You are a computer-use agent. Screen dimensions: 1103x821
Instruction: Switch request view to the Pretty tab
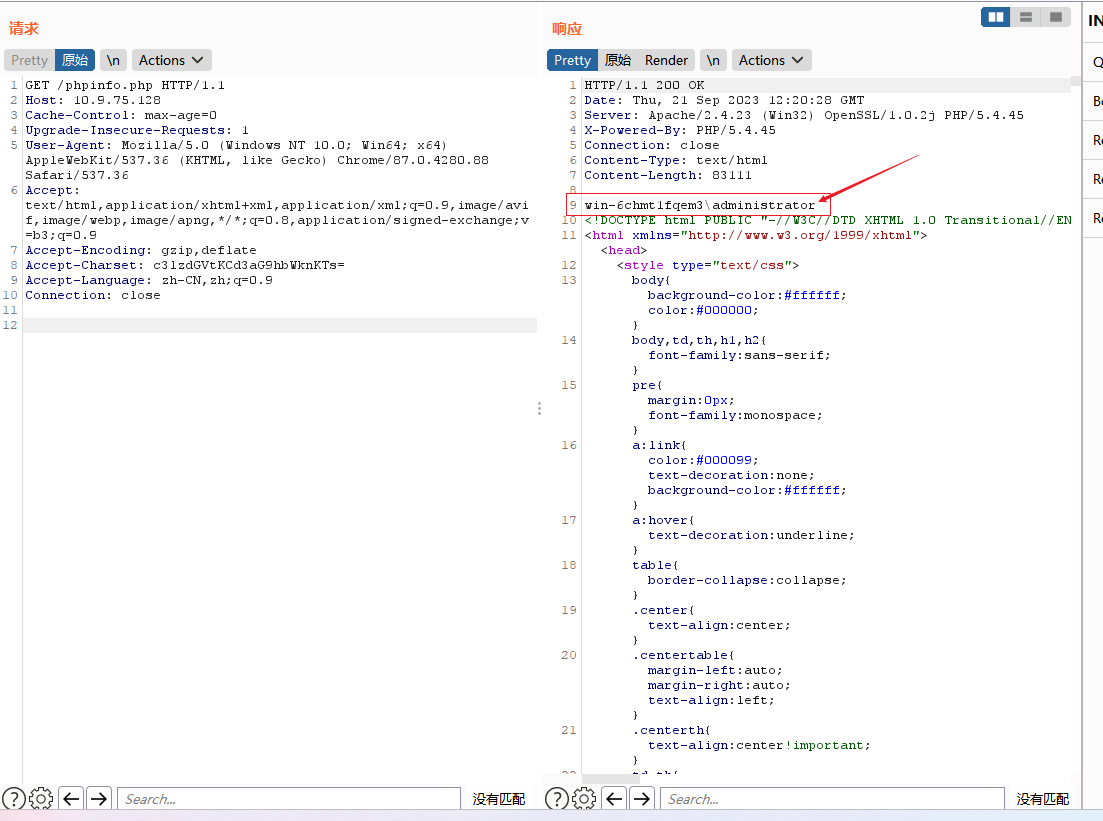click(30, 60)
